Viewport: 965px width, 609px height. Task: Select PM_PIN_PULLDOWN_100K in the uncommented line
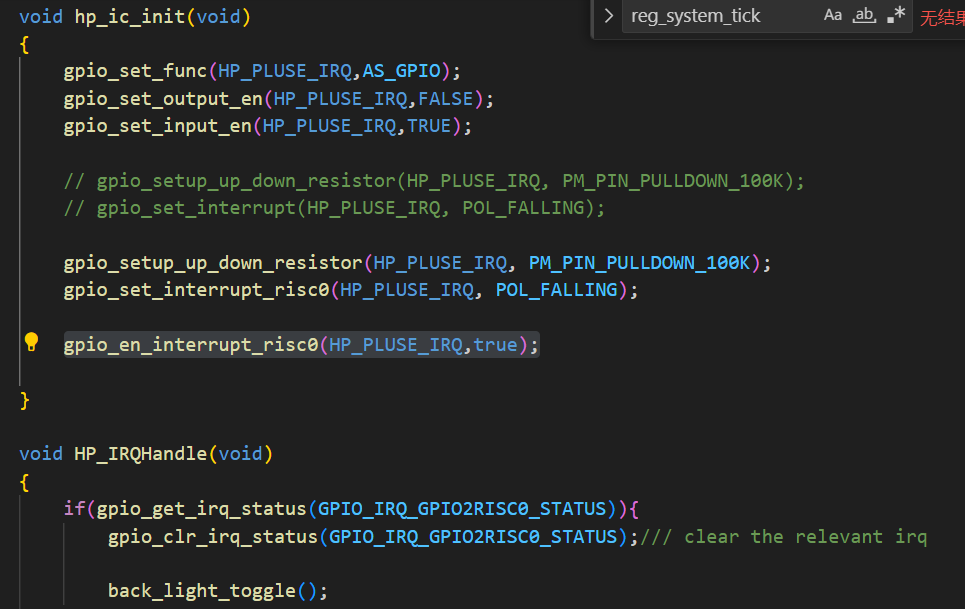pos(639,263)
